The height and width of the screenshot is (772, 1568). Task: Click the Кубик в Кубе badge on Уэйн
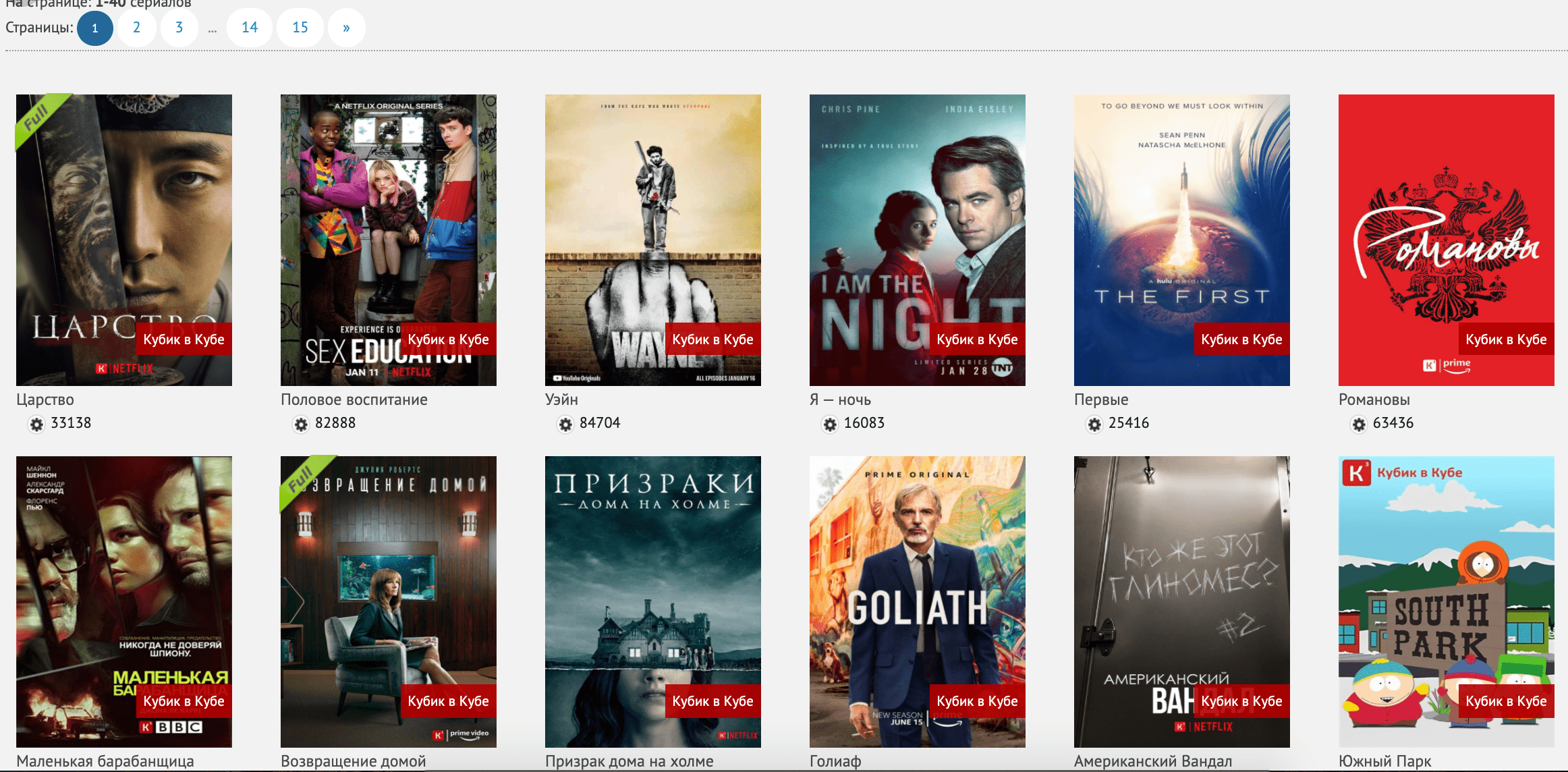click(712, 339)
